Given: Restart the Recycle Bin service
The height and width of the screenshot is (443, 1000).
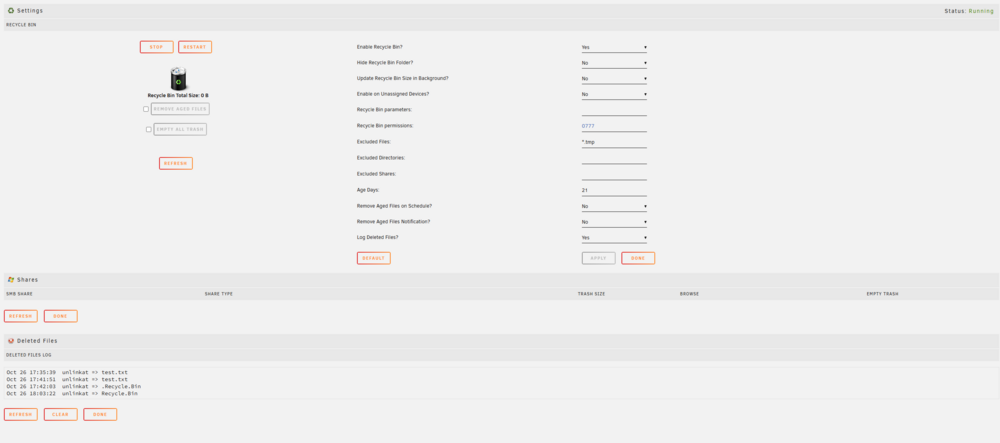Looking at the screenshot, I should click(195, 47).
